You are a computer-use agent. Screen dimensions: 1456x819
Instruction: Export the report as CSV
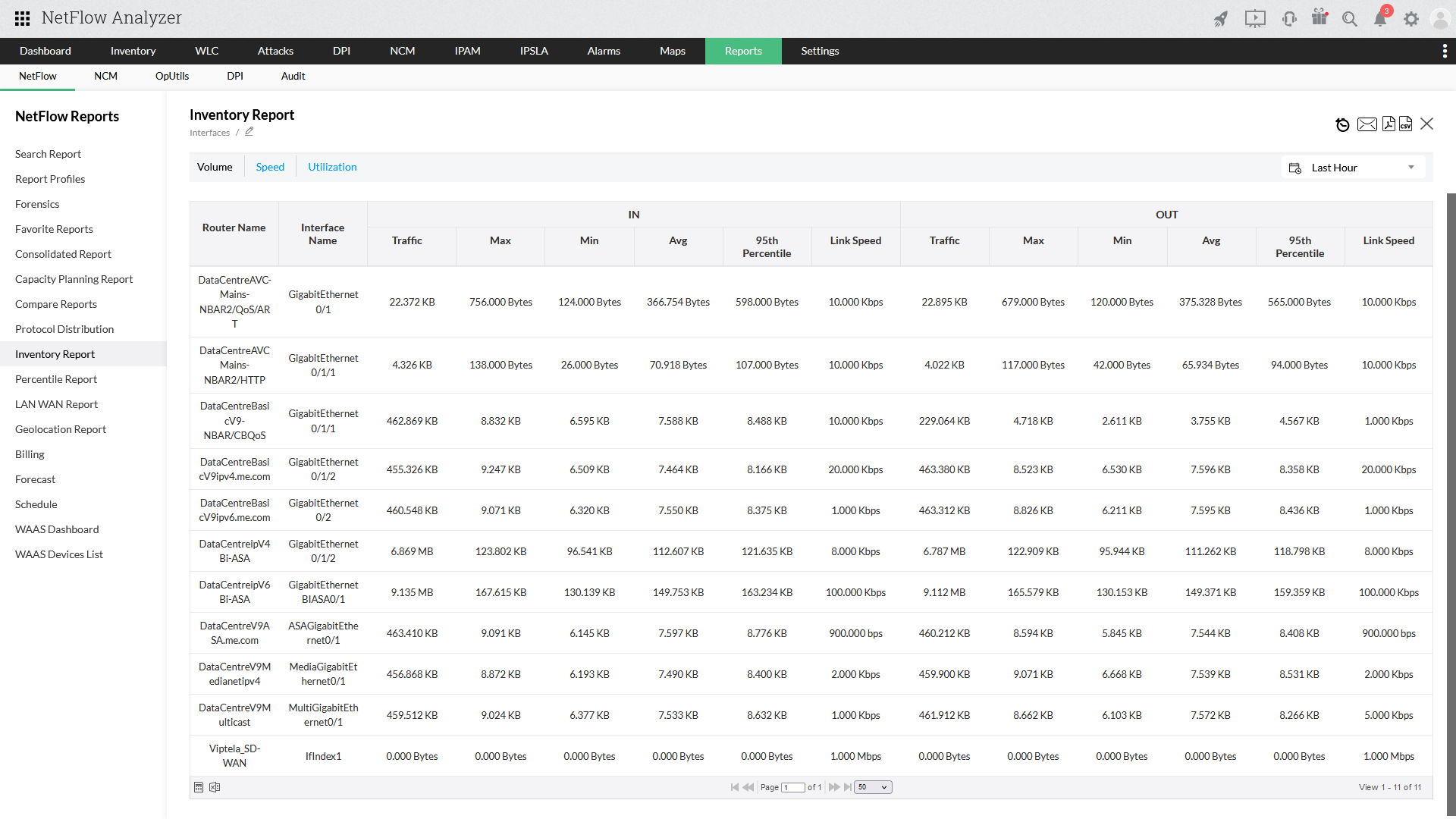(x=1405, y=124)
